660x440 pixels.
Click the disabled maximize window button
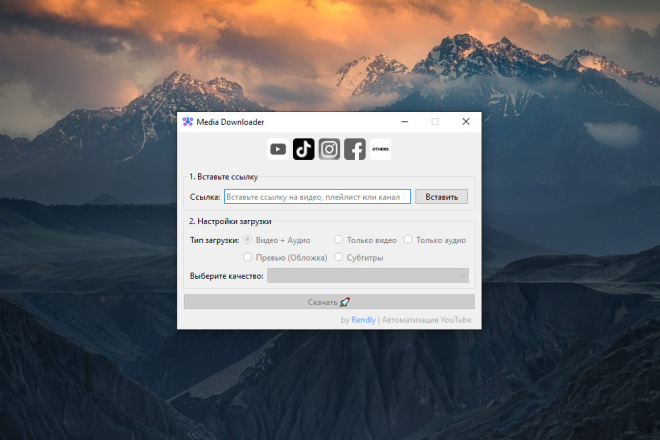pos(435,122)
